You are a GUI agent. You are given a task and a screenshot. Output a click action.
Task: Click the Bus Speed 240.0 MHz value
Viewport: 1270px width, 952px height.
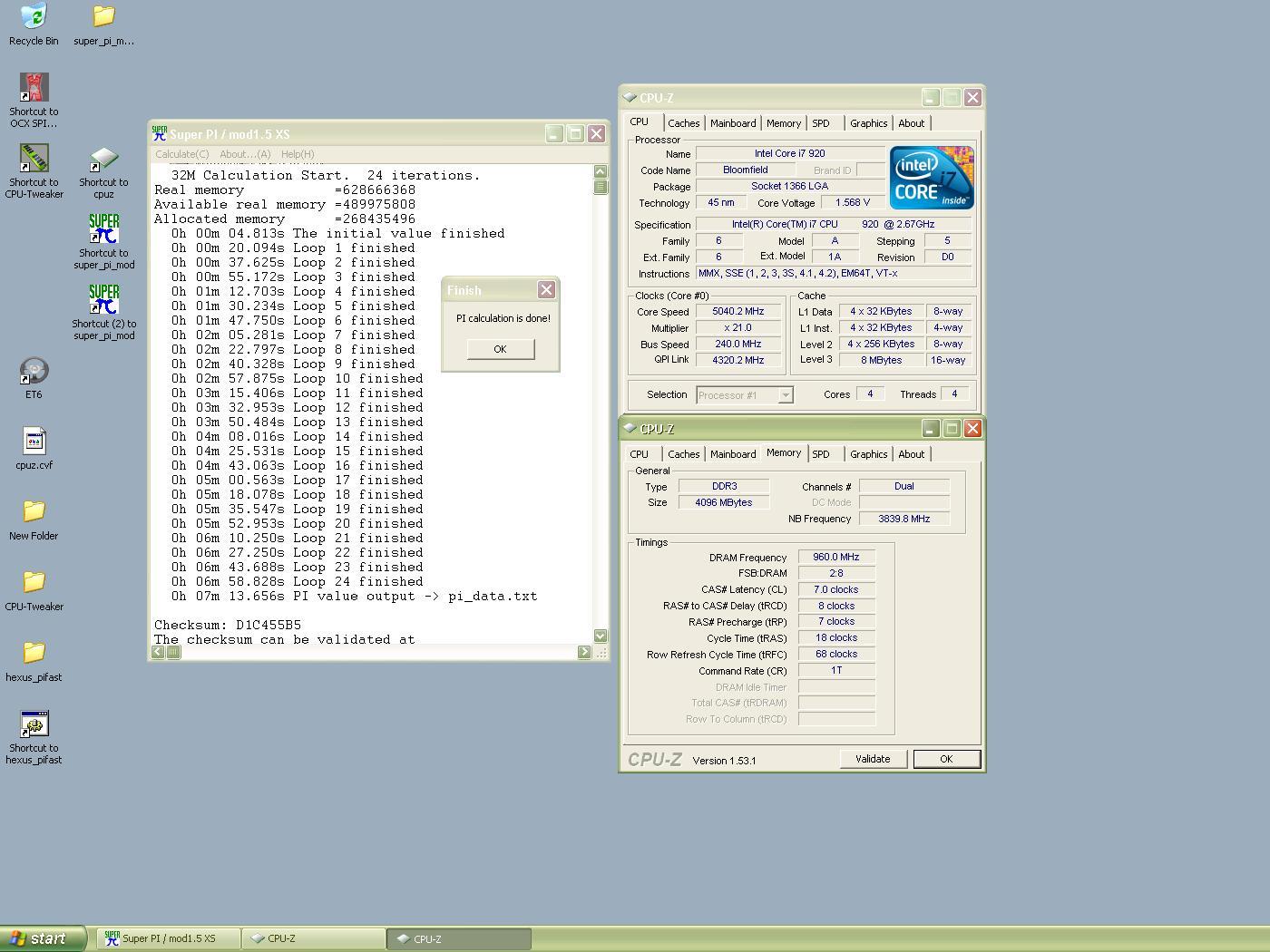click(x=738, y=344)
